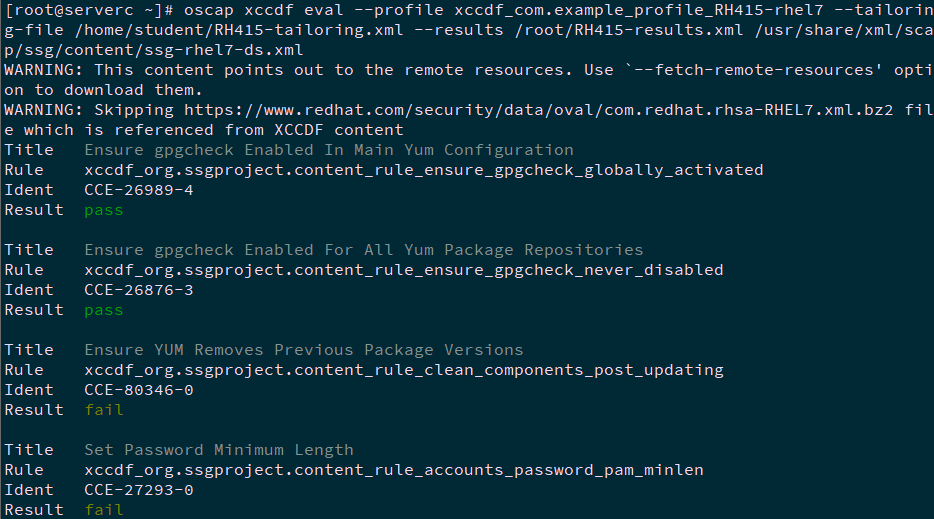Click the fail result under CCE-80346-0
Viewport: 934px width, 519px height.
pos(104,410)
